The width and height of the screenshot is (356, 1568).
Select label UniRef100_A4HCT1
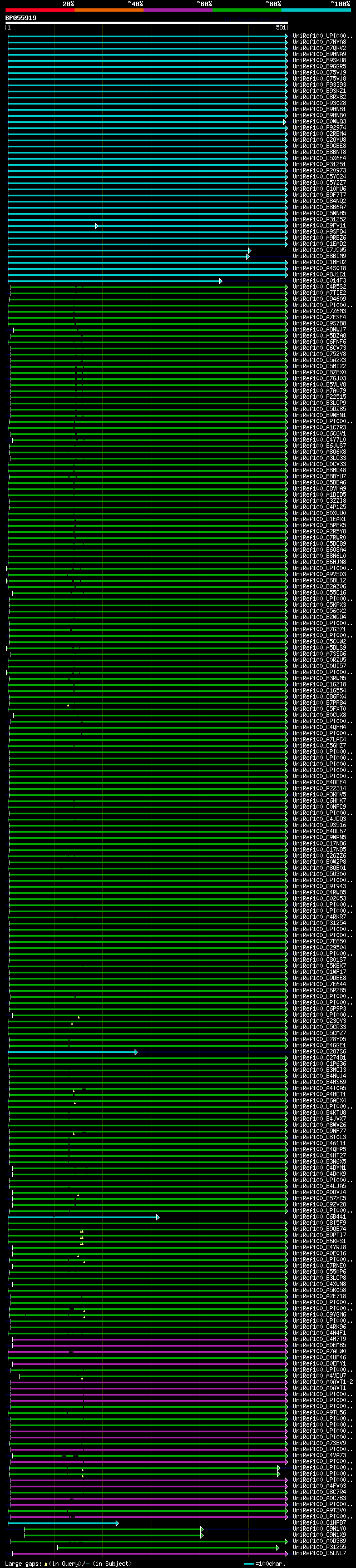tap(319, 1095)
